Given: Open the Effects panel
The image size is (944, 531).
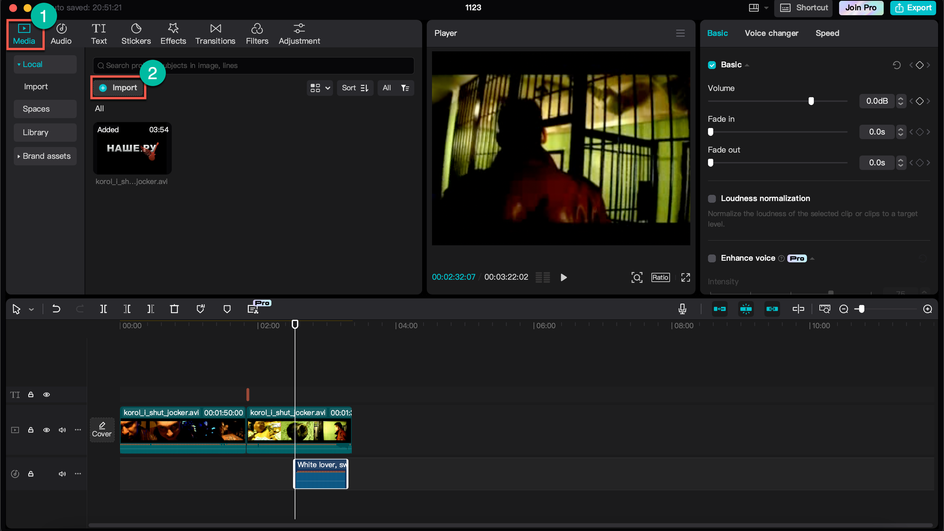Looking at the screenshot, I should (173, 34).
